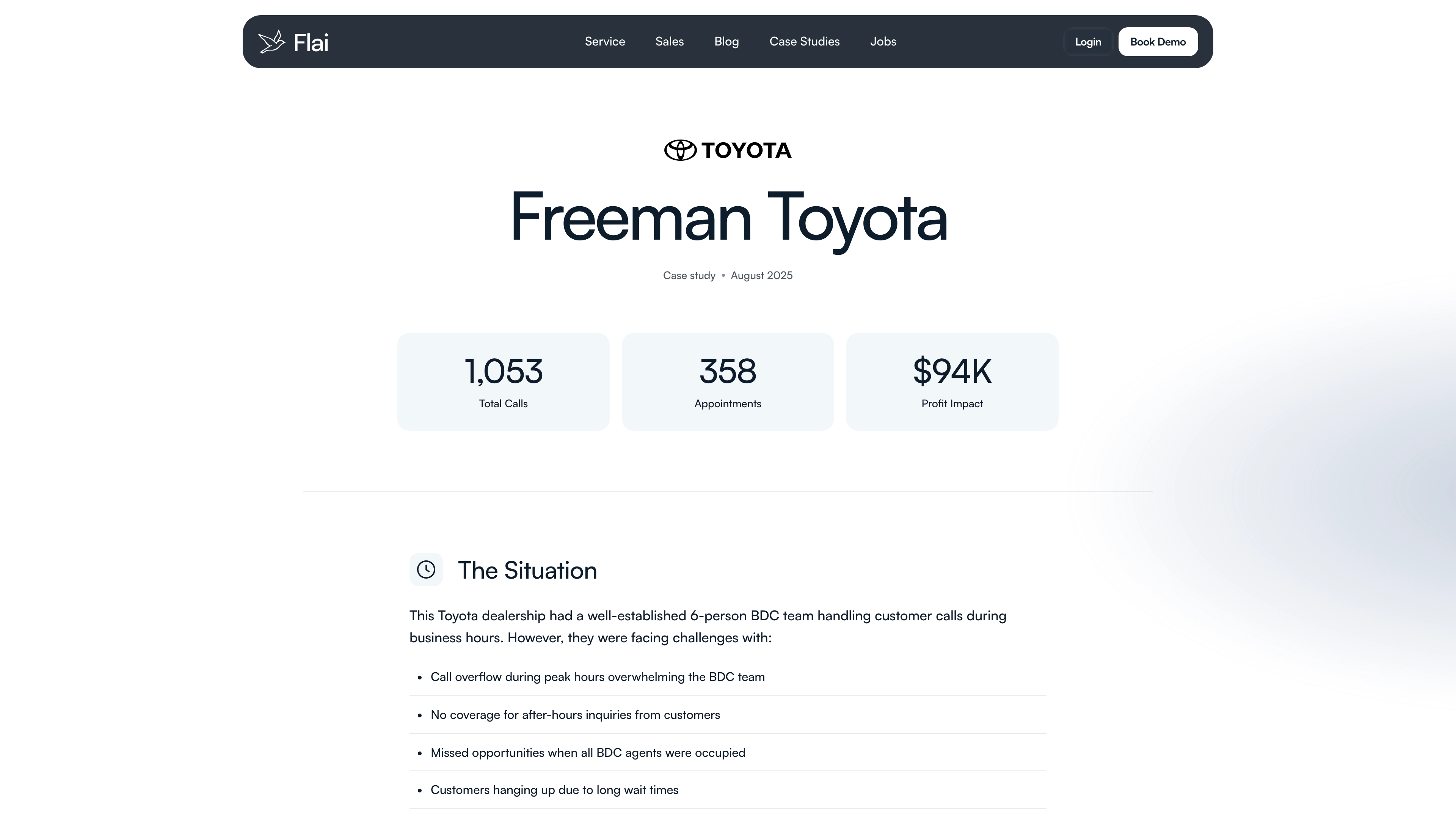This screenshot has height=819, width=1456.
Task: Click the Login button
Action: [x=1087, y=41]
